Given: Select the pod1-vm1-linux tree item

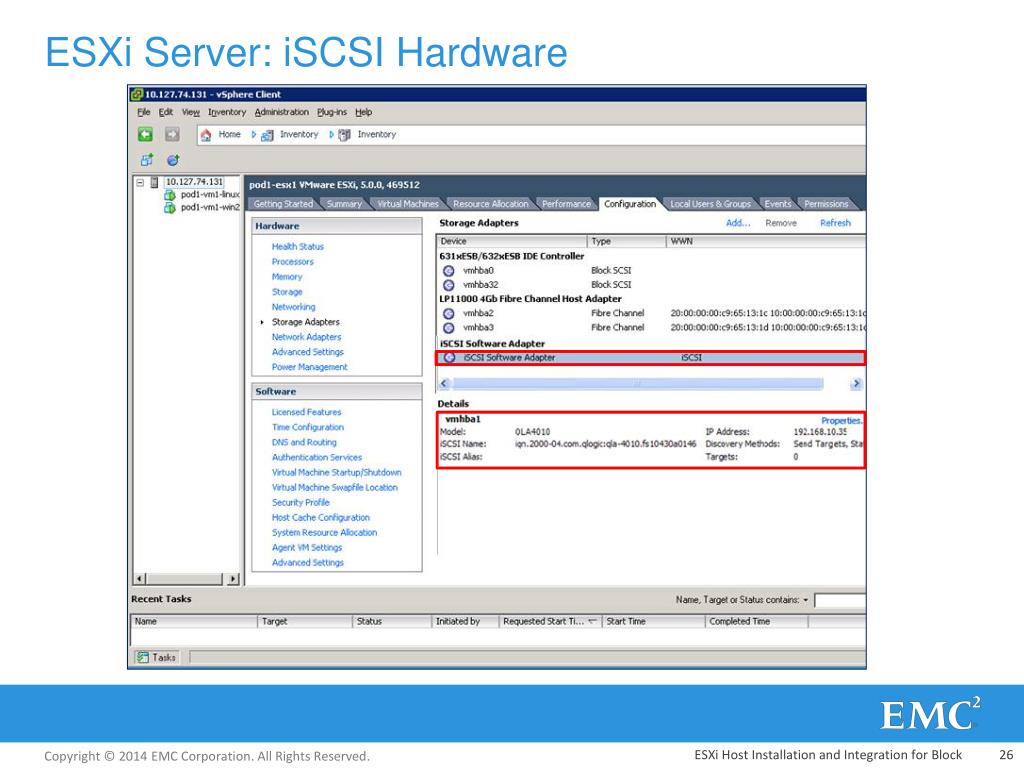Looking at the screenshot, I should click(x=210, y=195).
